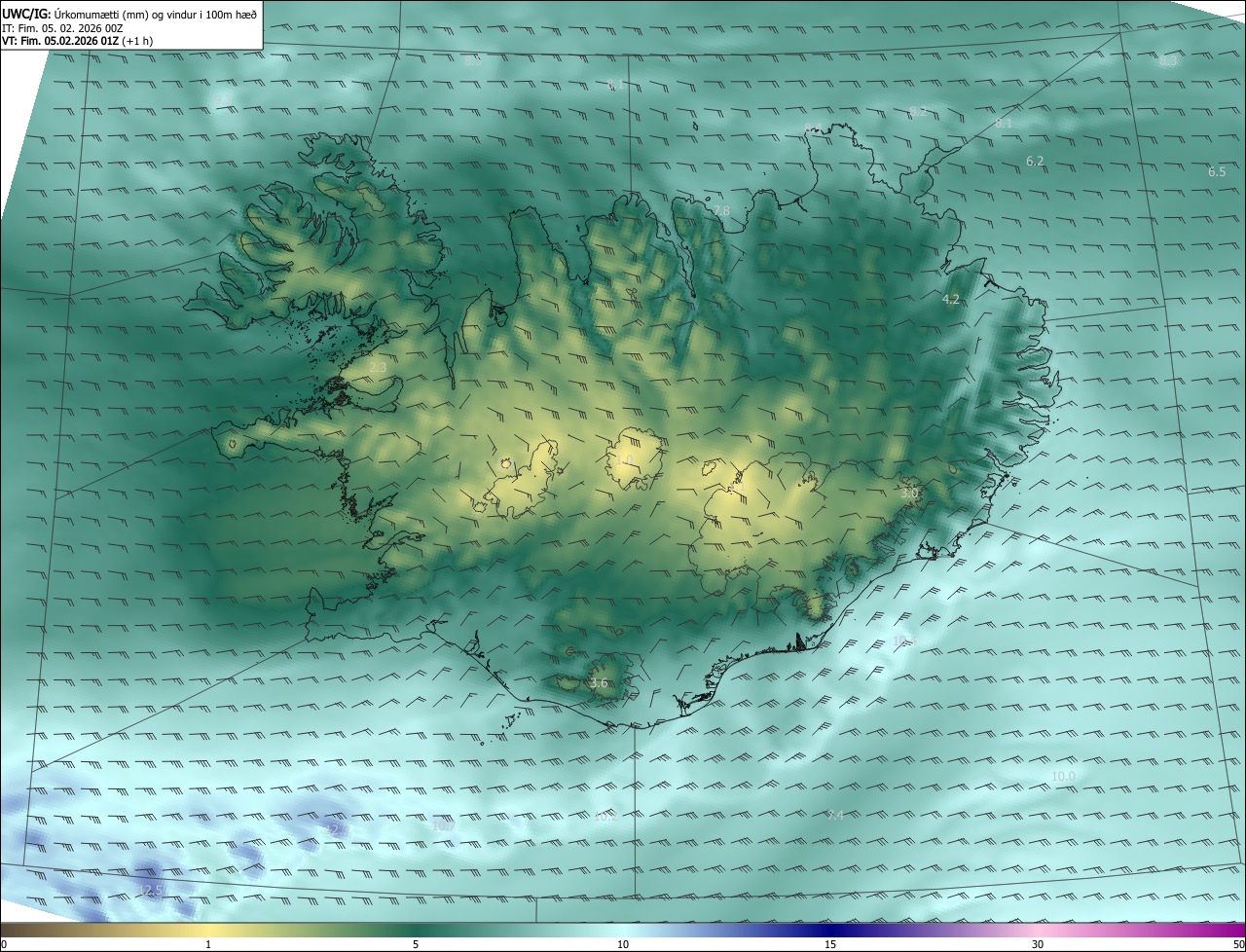Click the 3.0 value on the map
Image resolution: width=1246 pixels, height=952 pixels.
click(909, 494)
